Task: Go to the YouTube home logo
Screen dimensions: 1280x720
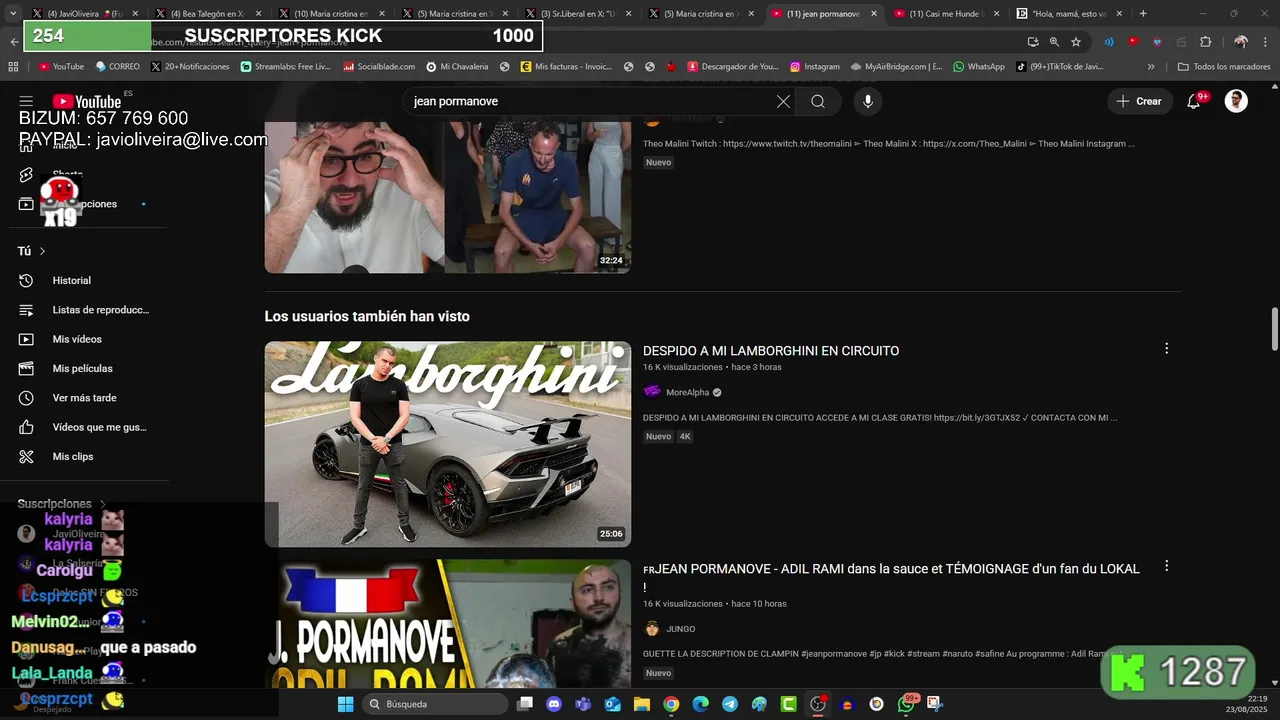Action: point(87,101)
